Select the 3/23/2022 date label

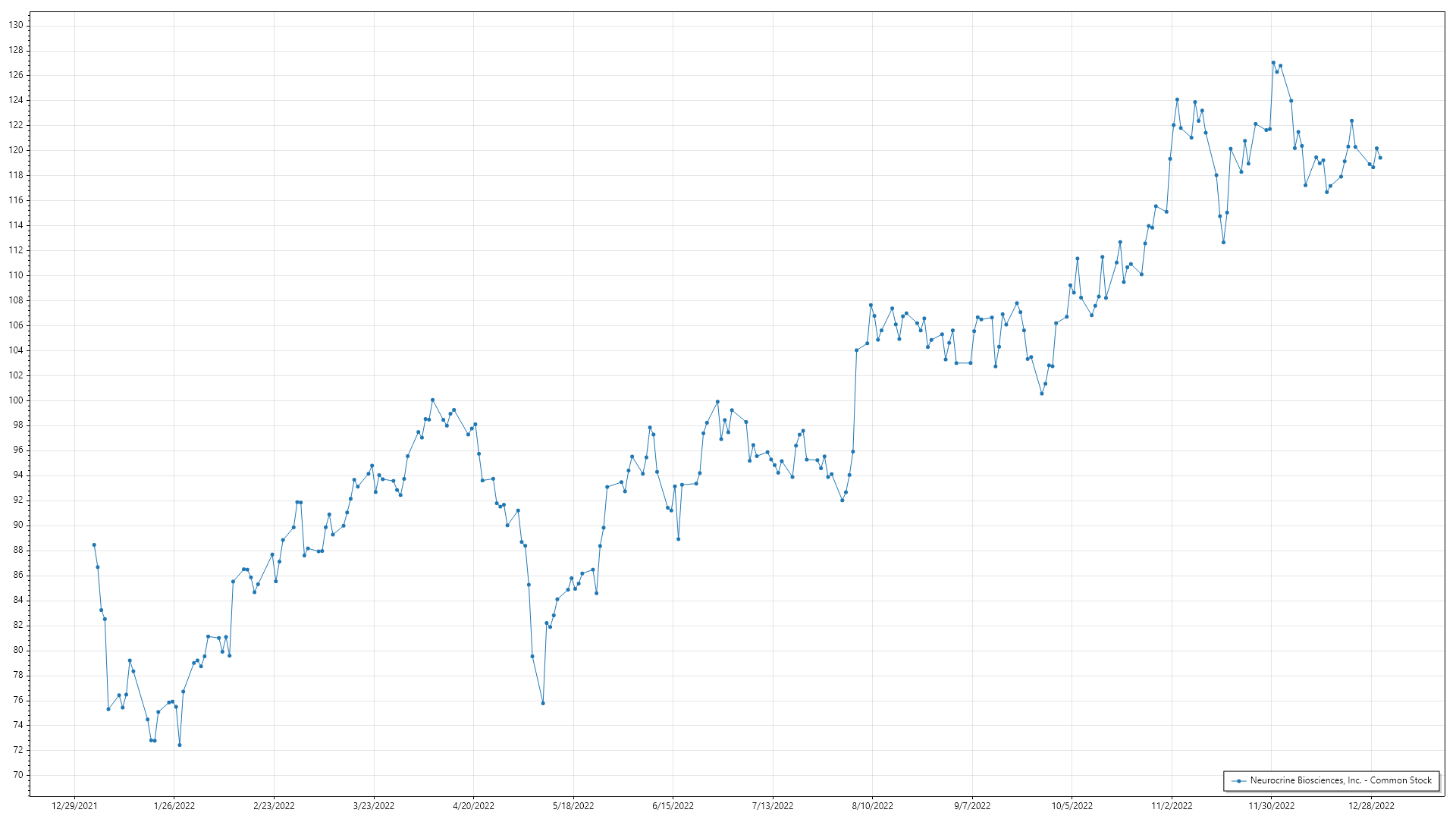click(374, 806)
